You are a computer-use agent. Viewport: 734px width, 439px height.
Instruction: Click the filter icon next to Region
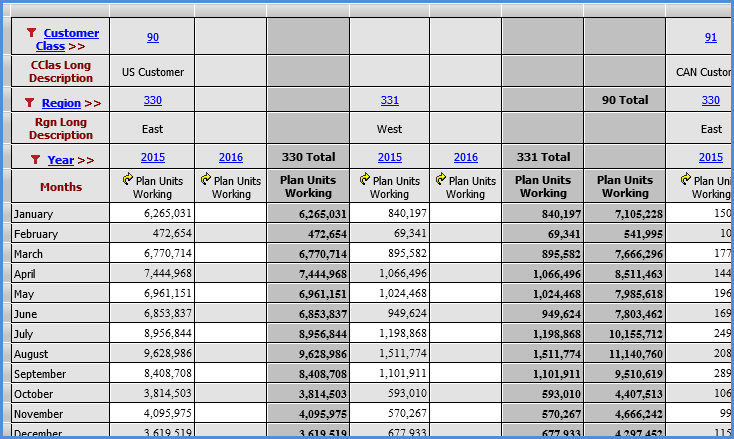pos(29,103)
